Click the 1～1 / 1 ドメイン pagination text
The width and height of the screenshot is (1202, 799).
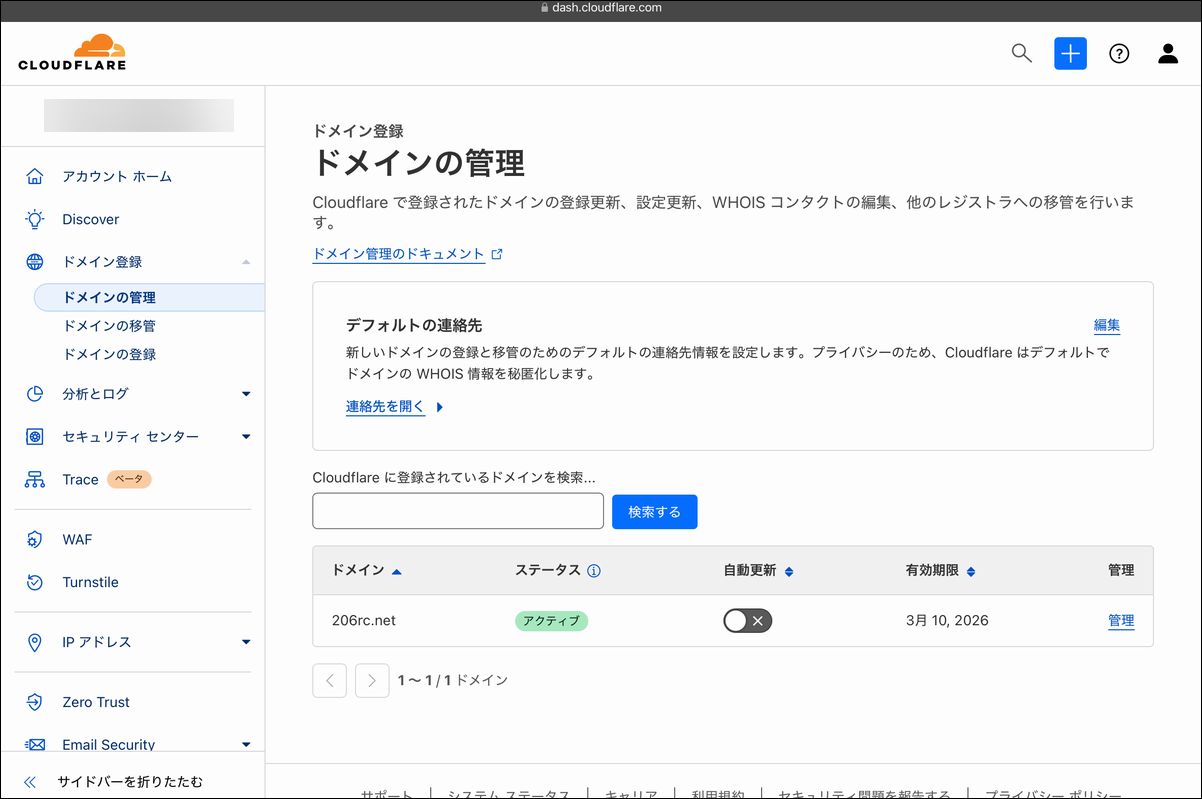453,680
